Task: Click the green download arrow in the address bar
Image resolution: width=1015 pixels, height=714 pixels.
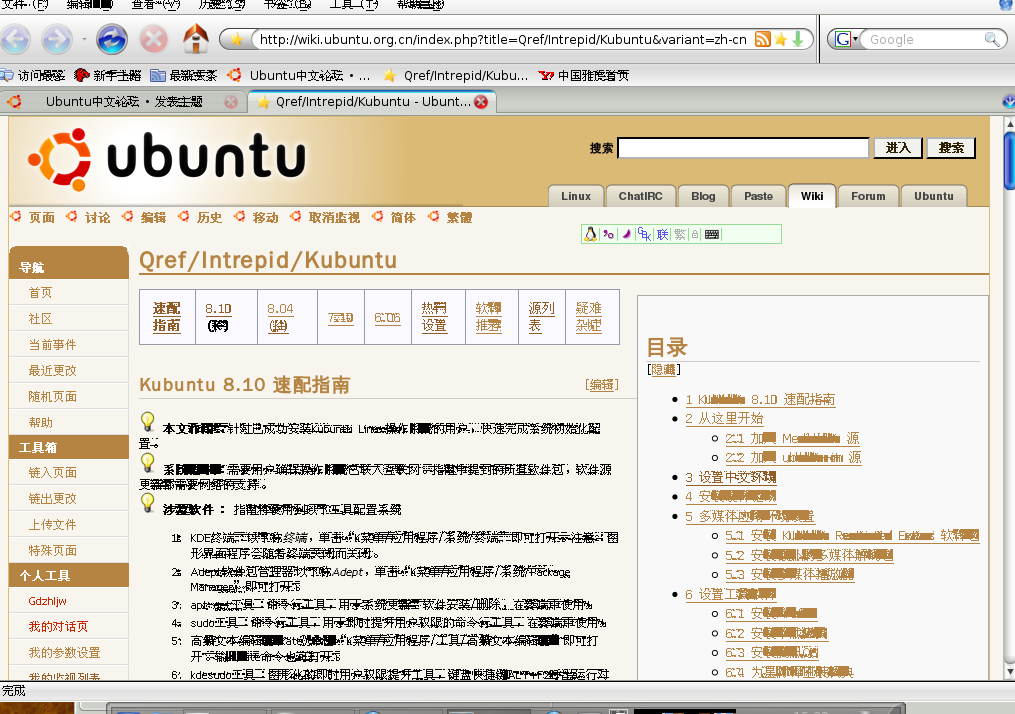Action: click(798, 39)
